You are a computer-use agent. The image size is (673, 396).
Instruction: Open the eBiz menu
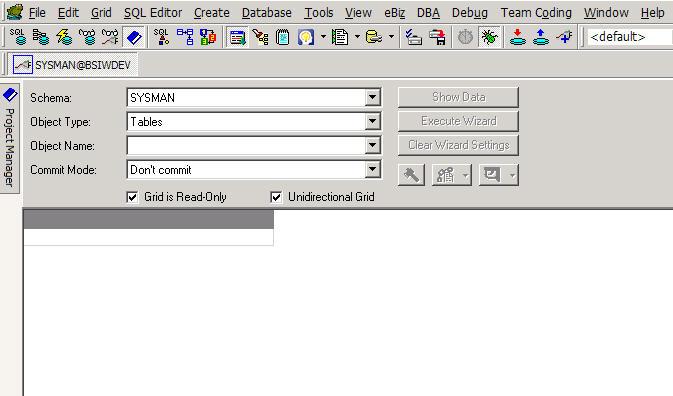coord(394,13)
